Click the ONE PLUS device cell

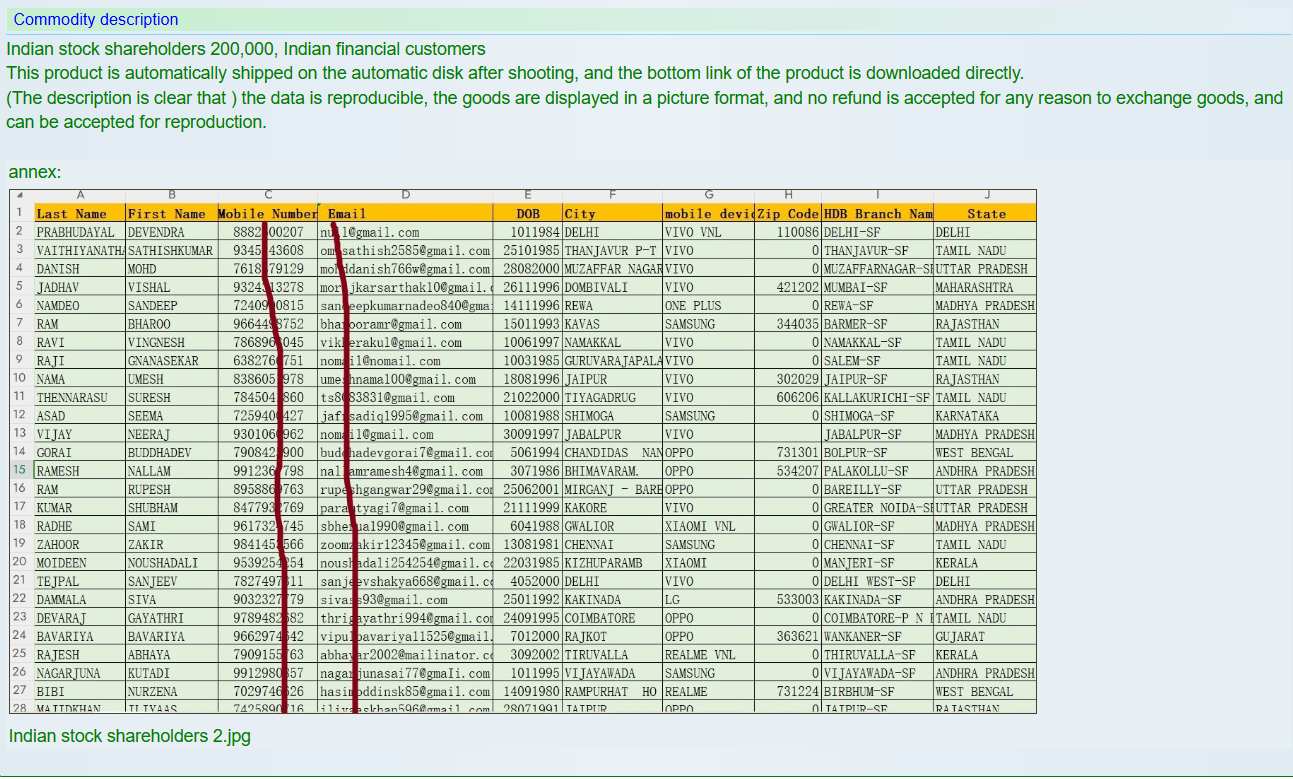click(692, 306)
